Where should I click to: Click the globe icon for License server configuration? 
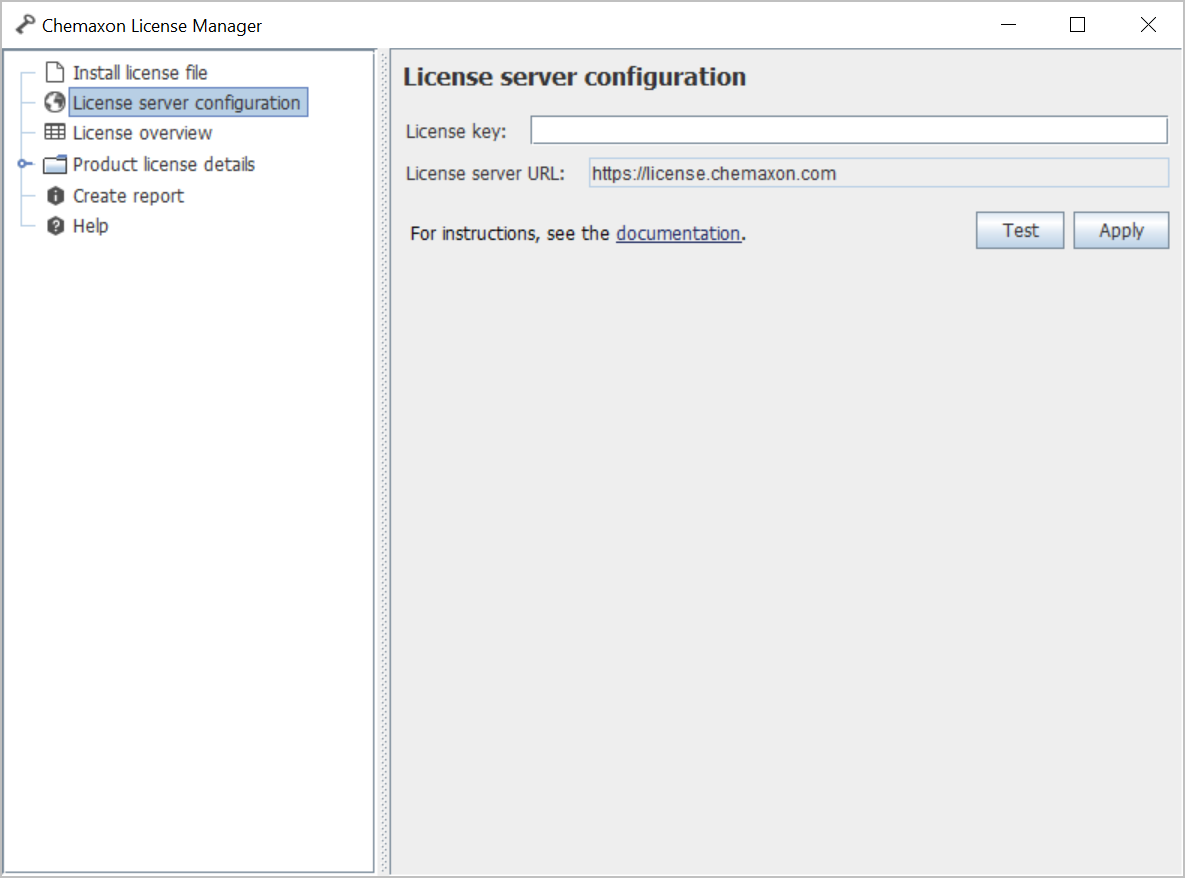55,103
